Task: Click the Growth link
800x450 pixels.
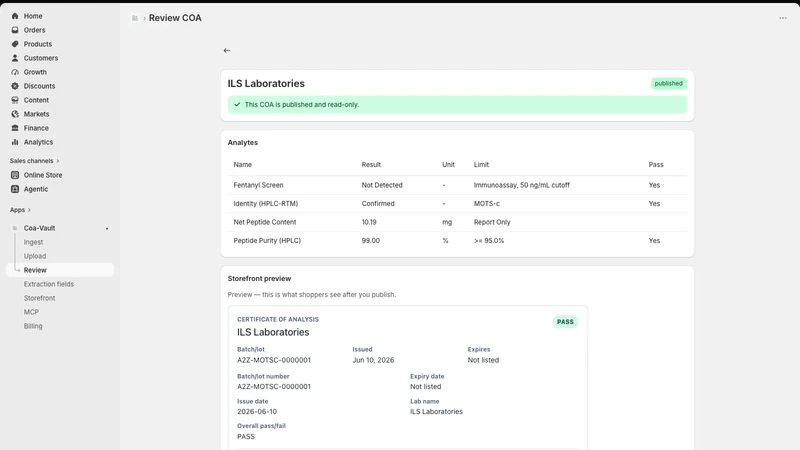Action: [x=35, y=72]
